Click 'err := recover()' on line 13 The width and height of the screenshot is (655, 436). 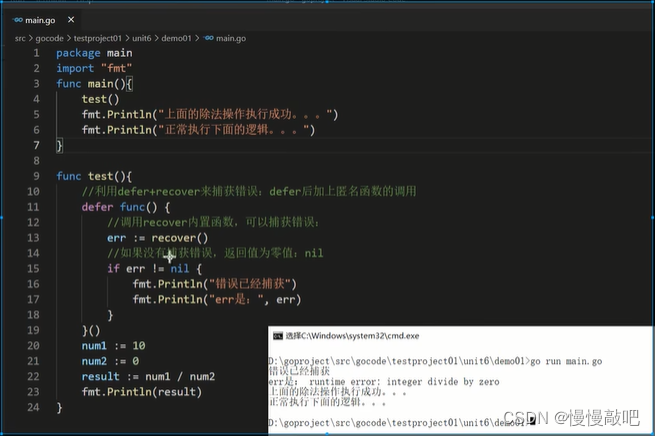pos(157,238)
